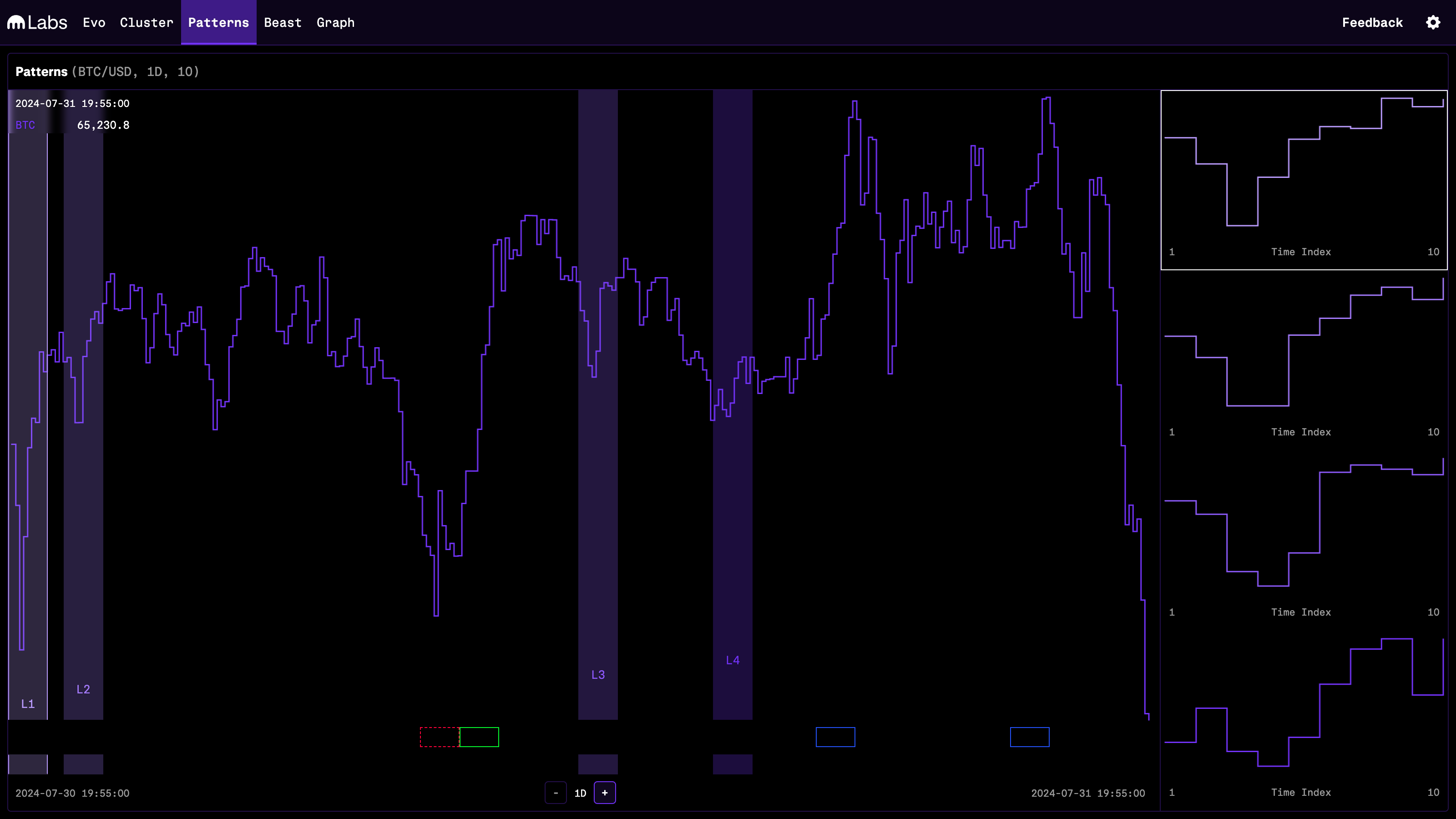The image size is (1456, 819).
Task: Click the Feedback link
Action: tap(1372, 23)
